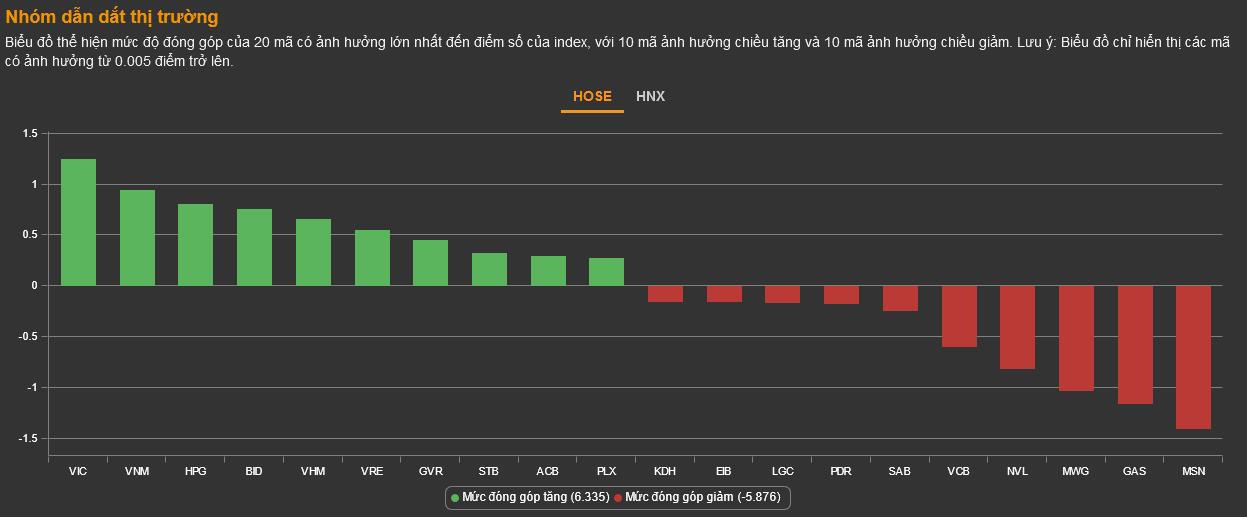
Task: Click the VCB negative bar
Action: pos(959,316)
